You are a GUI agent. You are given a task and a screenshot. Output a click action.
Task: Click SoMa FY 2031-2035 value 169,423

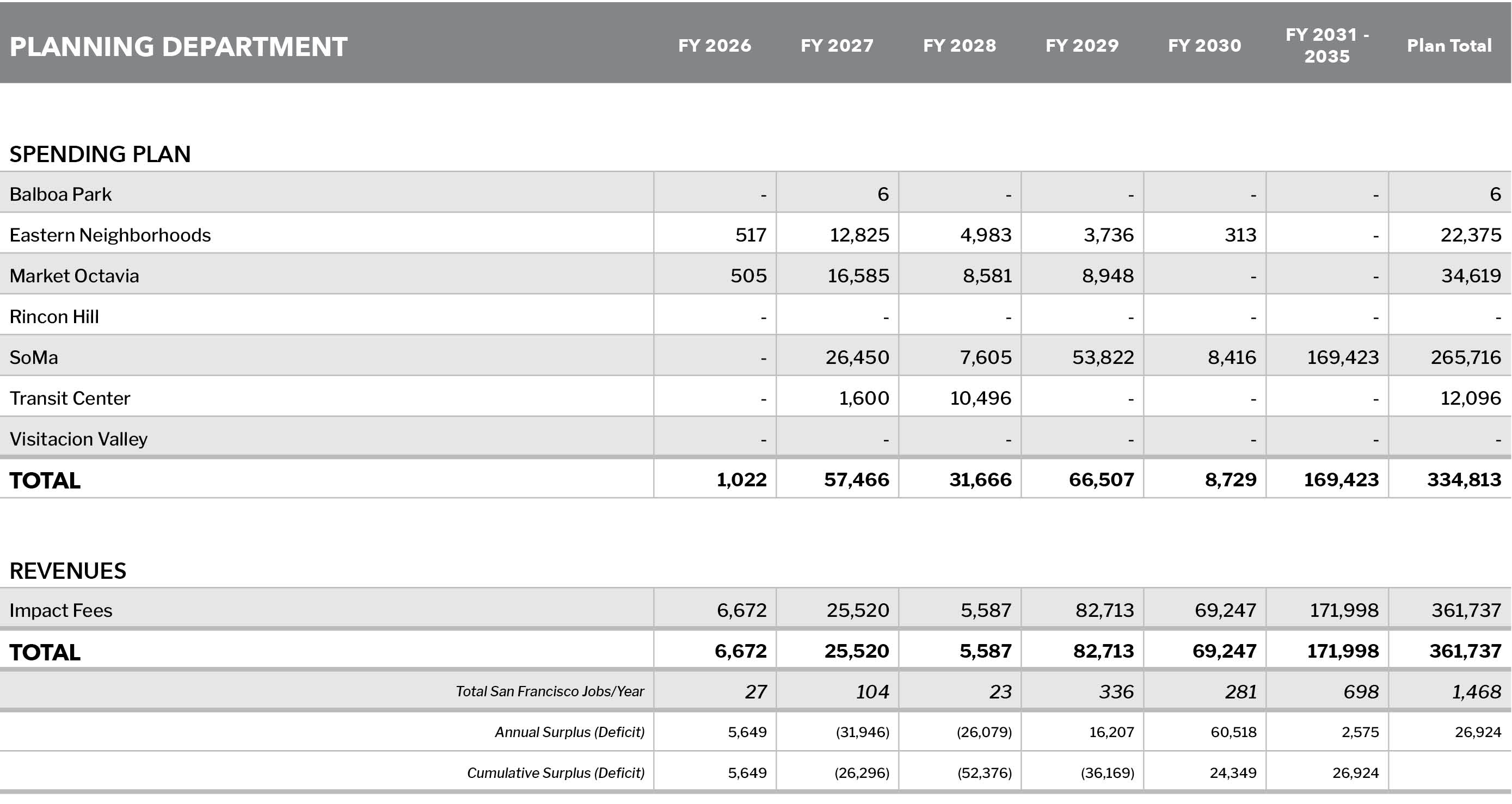[1342, 357]
